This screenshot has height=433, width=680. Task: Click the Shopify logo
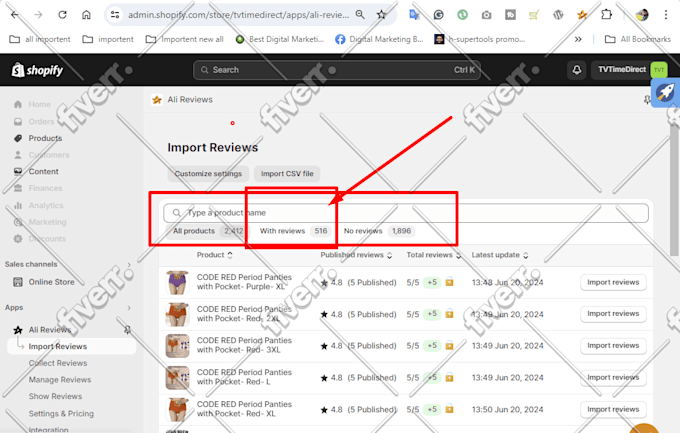click(x=37, y=70)
